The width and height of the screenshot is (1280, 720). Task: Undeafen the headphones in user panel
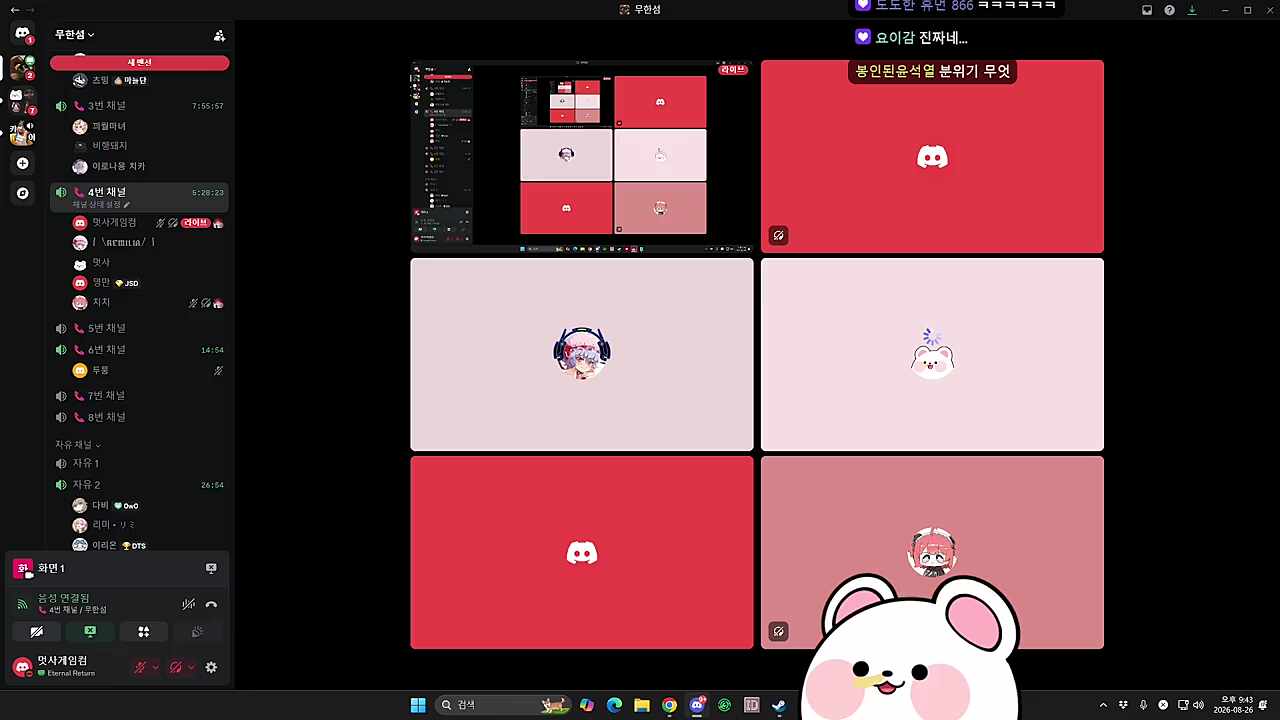pos(176,668)
